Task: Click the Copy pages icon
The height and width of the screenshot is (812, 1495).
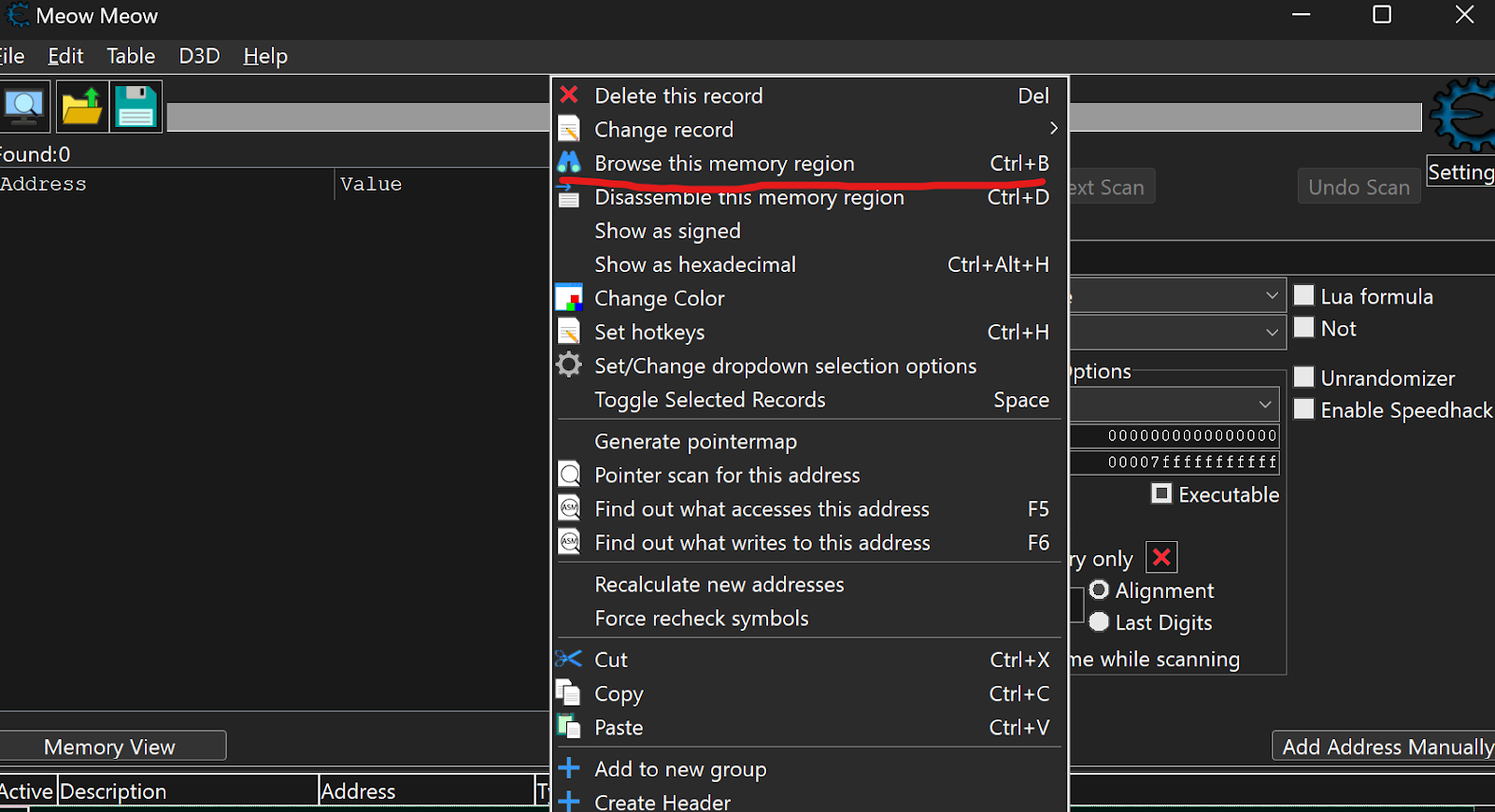Action: pos(568,692)
